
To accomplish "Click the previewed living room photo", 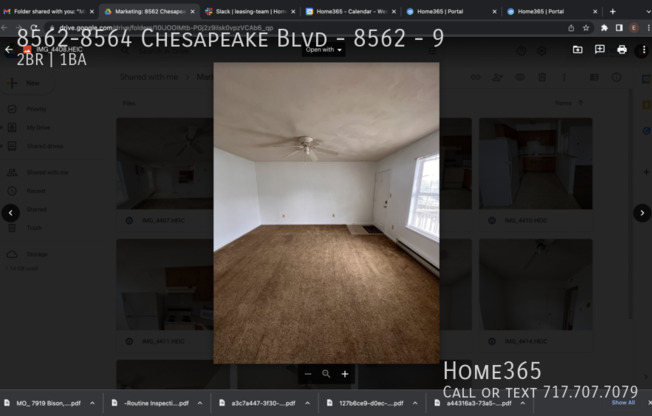I will (326, 213).
